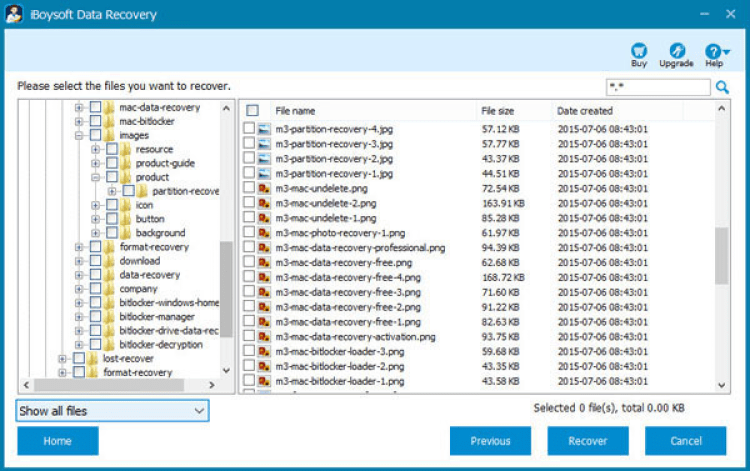Image resolution: width=750 pixels, height=471 pixels.
Task: Tick the product folder checkbox
Action: pos(112,177)
